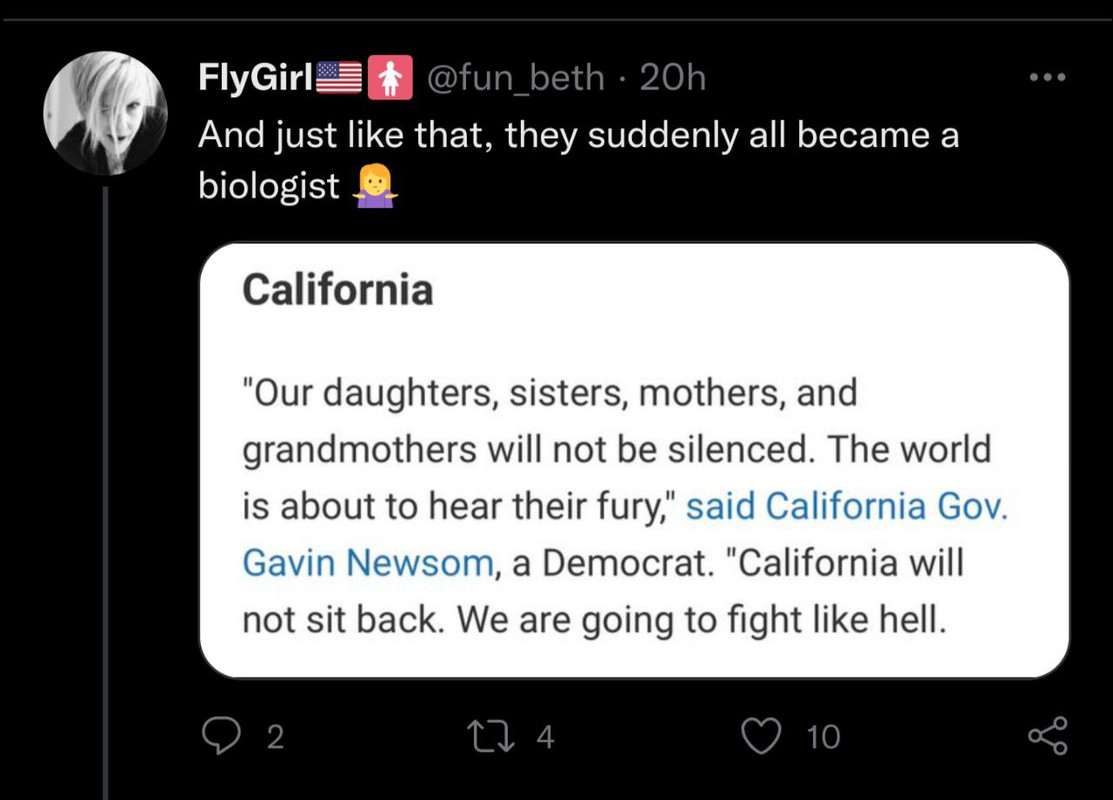Tap the retweet count number 4
This screenshot has height=800, width=1113.
[x=545, y=737]
